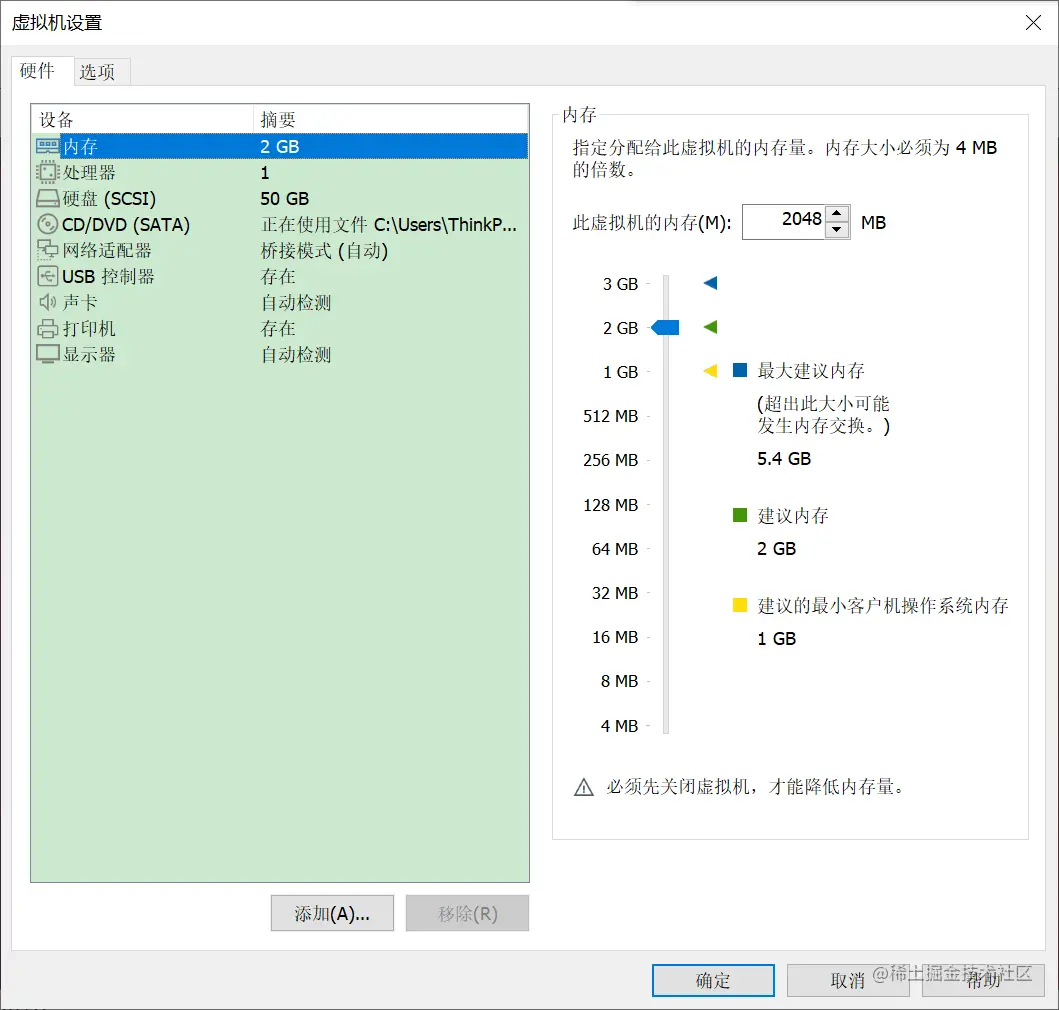The image size is (1059, 1010).
Task: Click the 32 MB scale label
Action: click(615, 593)
